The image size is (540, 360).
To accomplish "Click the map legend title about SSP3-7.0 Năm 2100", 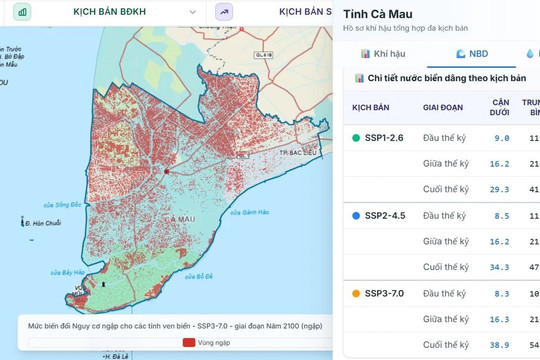I will pyautogui.click(x=175, y=326).
